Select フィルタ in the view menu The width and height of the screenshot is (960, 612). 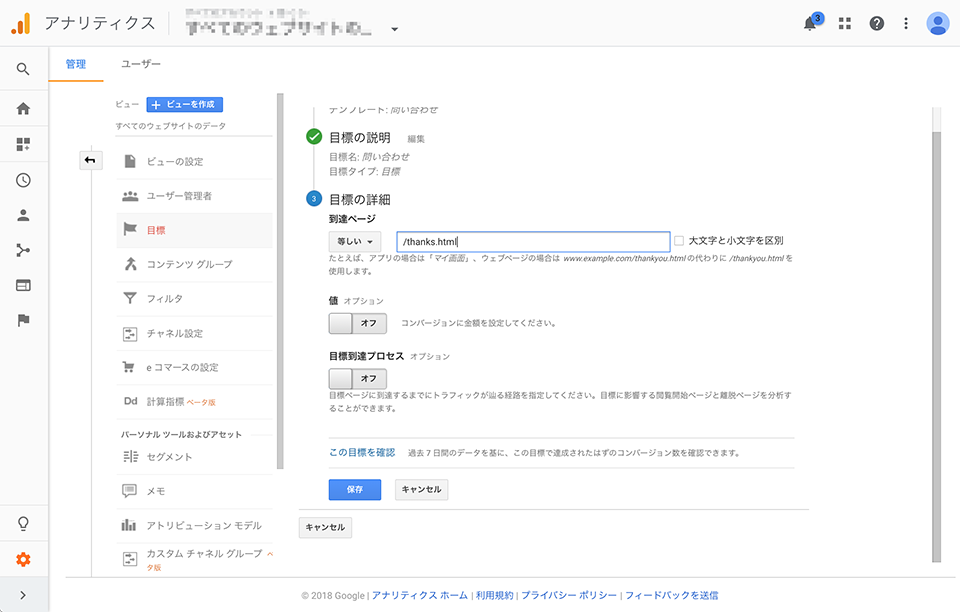click(x=164, y=298)
